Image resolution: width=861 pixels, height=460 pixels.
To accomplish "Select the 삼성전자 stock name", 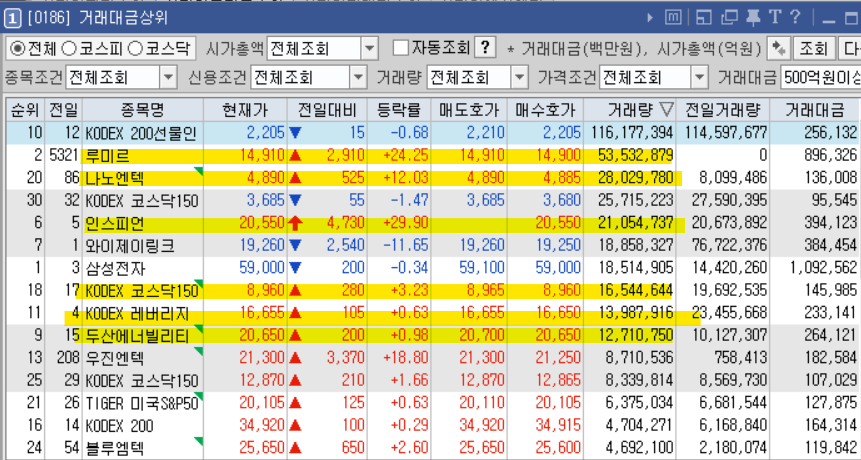I will [x=115, y=268].
